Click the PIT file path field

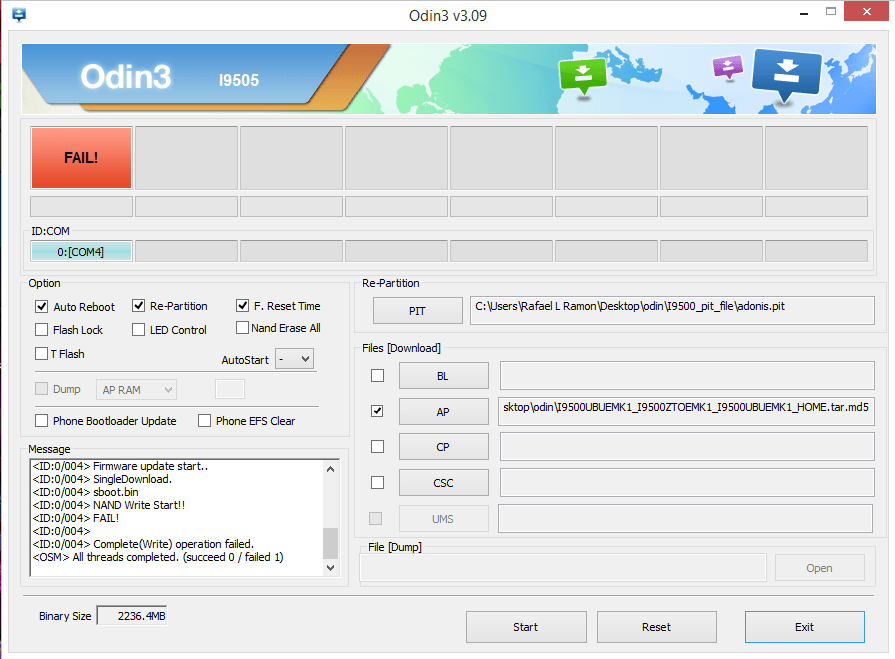point(672,310)
